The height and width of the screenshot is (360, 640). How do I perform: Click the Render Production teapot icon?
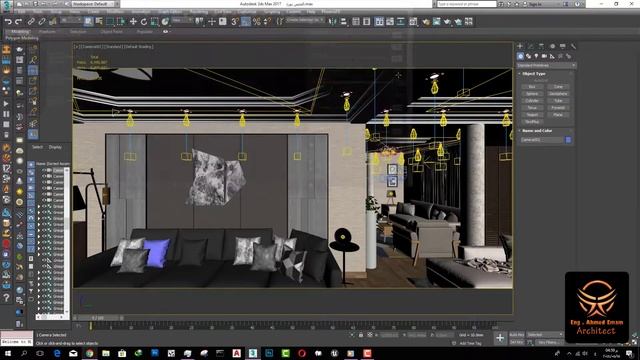pos(447,22)
